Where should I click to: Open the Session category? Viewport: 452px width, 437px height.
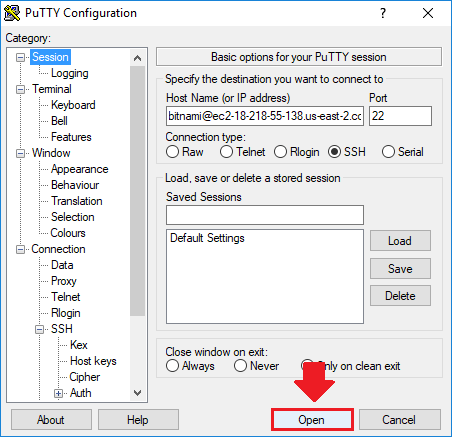(50, 57)
